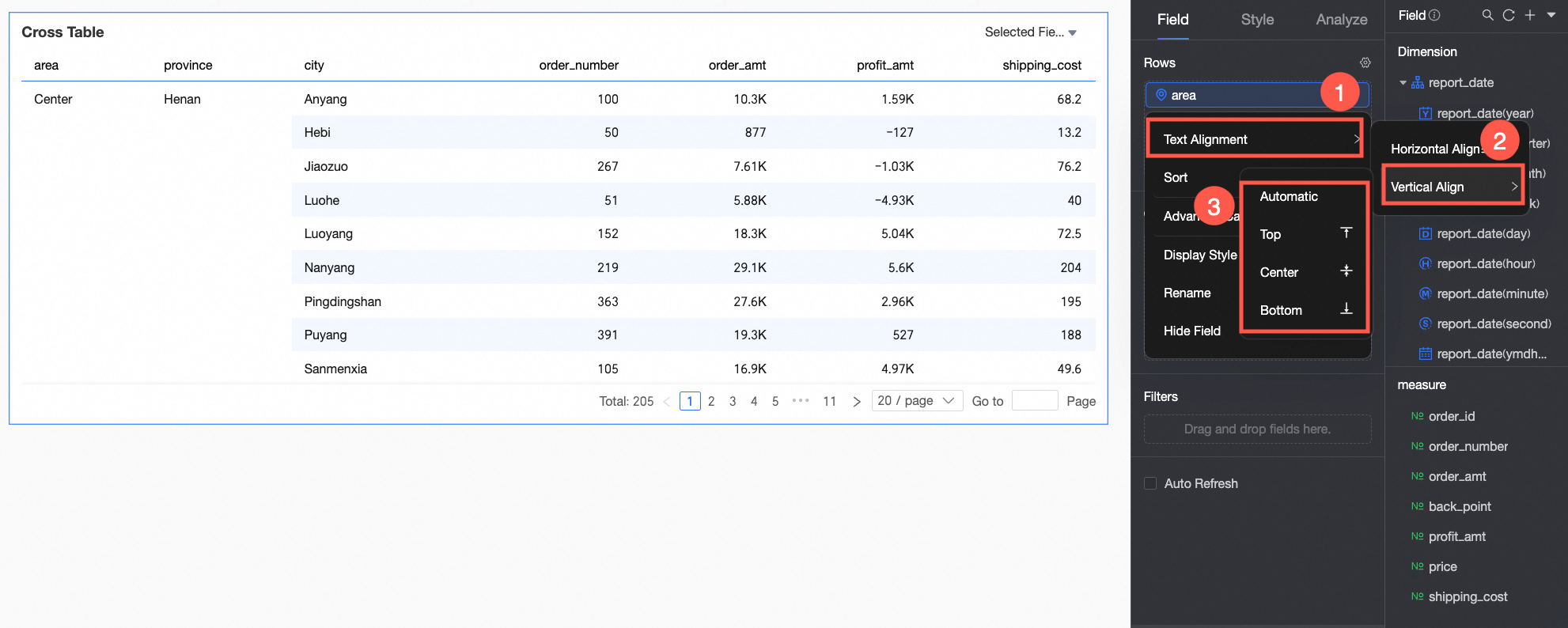Open the 20 / page size dropdown

pyautogui.click(x=917, y=401)
